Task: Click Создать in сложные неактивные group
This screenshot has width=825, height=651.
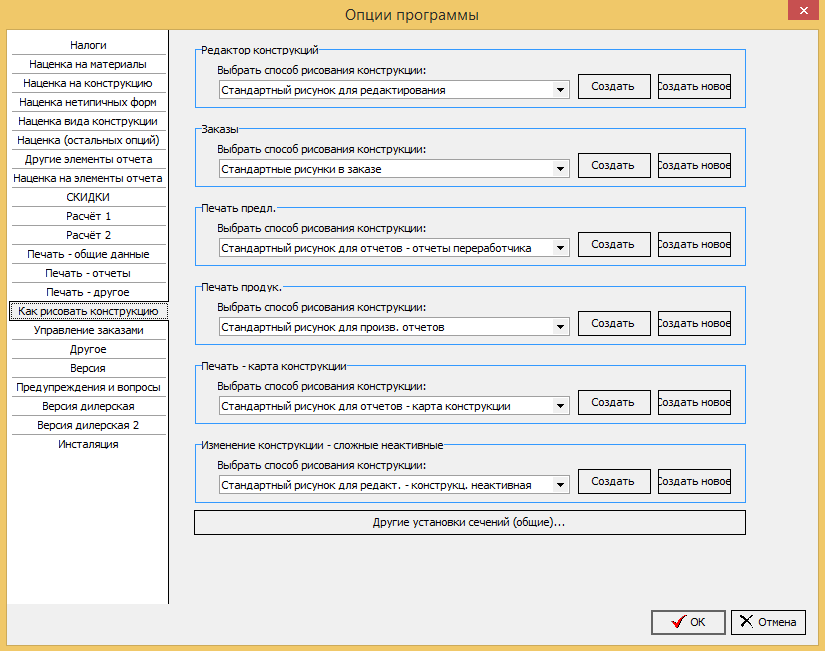Action: tap(614, 481)
